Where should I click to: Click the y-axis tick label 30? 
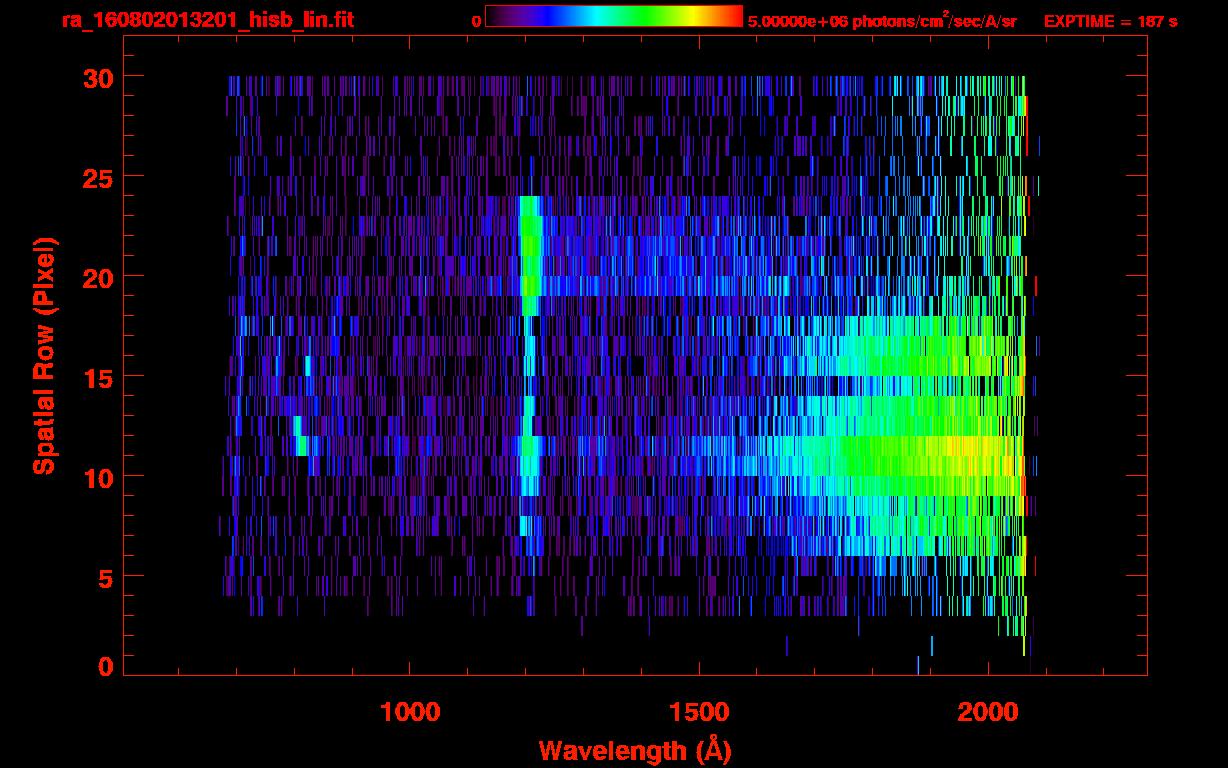(x=98, y=77)
